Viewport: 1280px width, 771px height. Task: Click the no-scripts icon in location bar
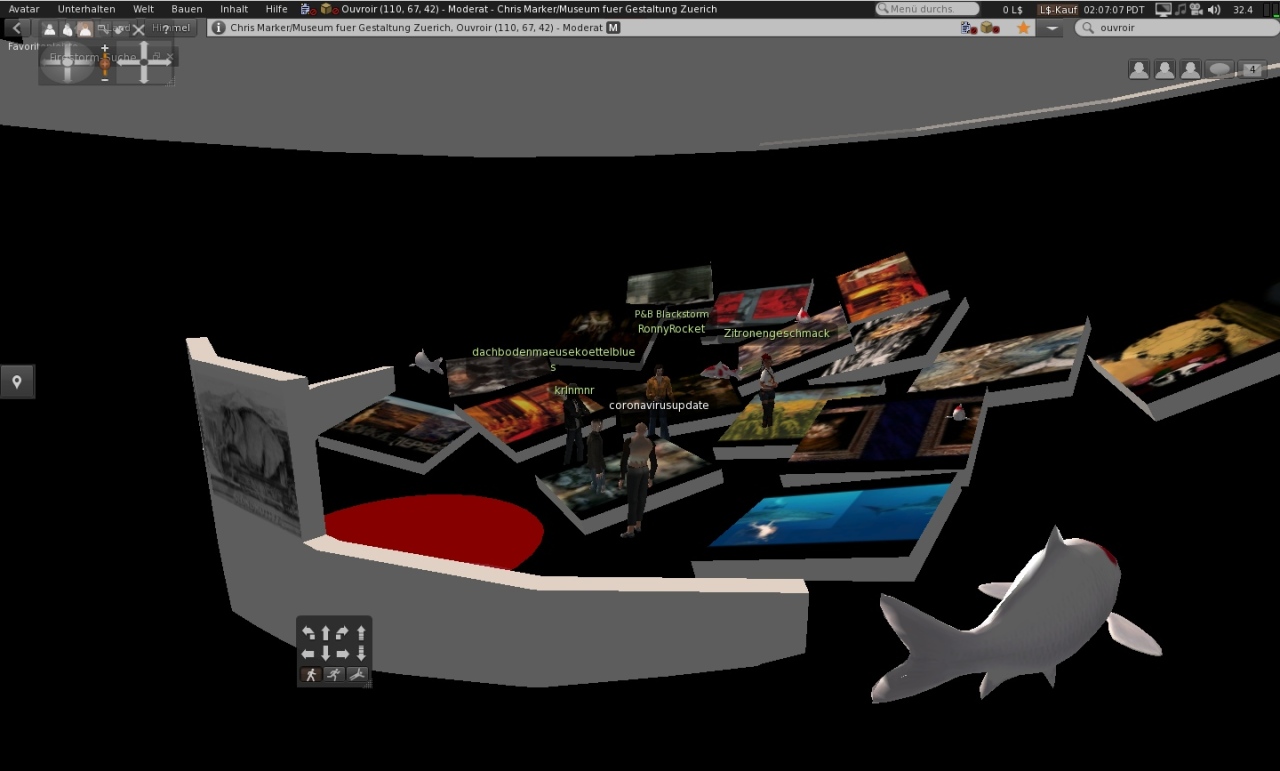tap(969, 28)
